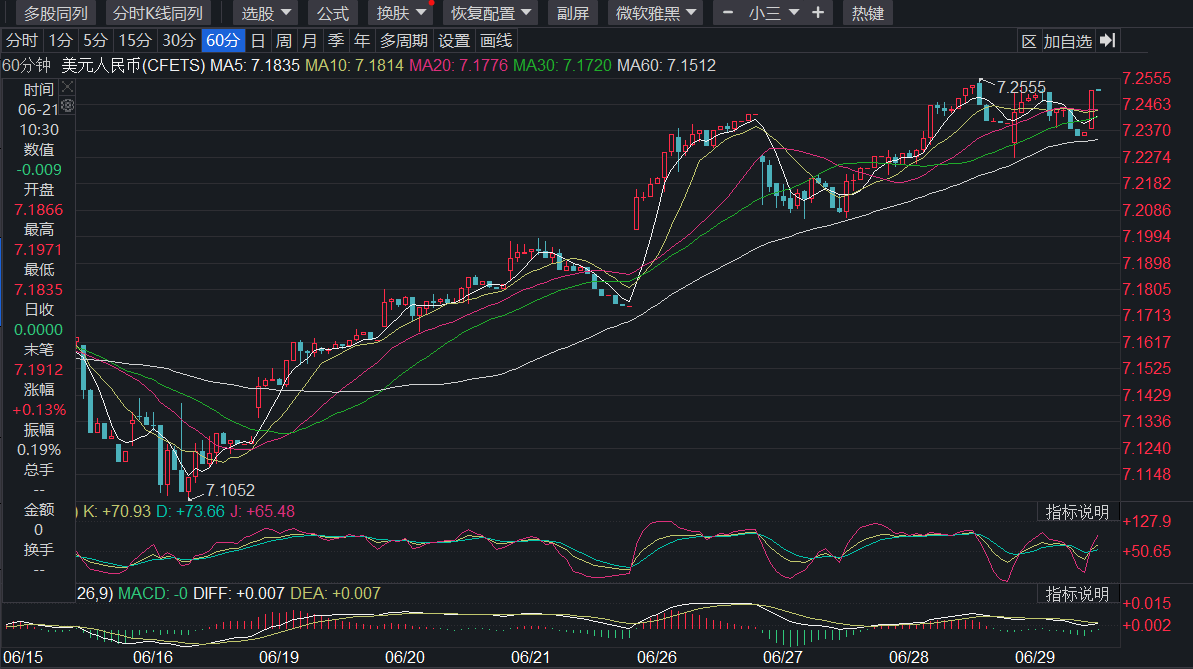
Task: Open the 设置 chart settings
Action: click(x=454, y=40)
